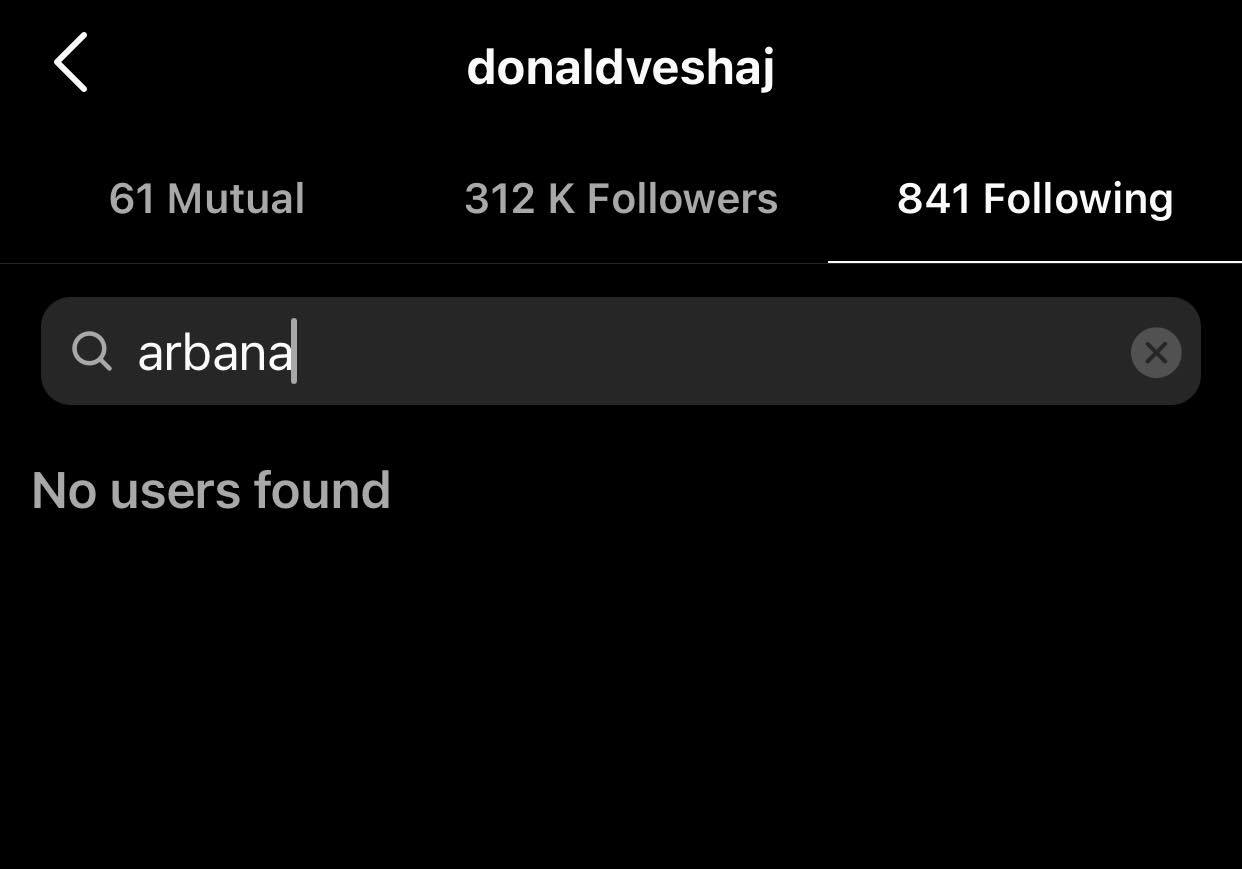Switch to the 61 Mutual tab
The height and width of the screenshot is (869, 1242).
tap(207, 198)
